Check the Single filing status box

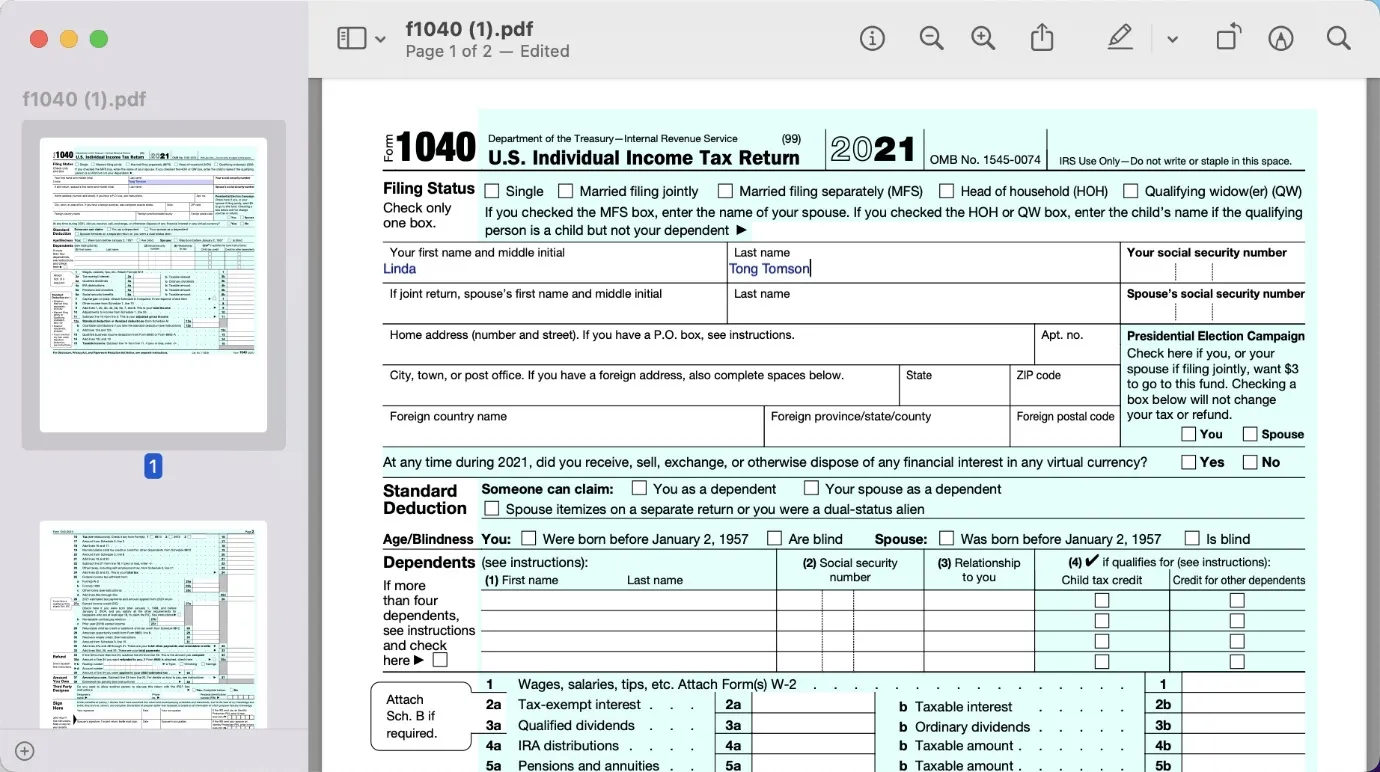click(490, 190)
